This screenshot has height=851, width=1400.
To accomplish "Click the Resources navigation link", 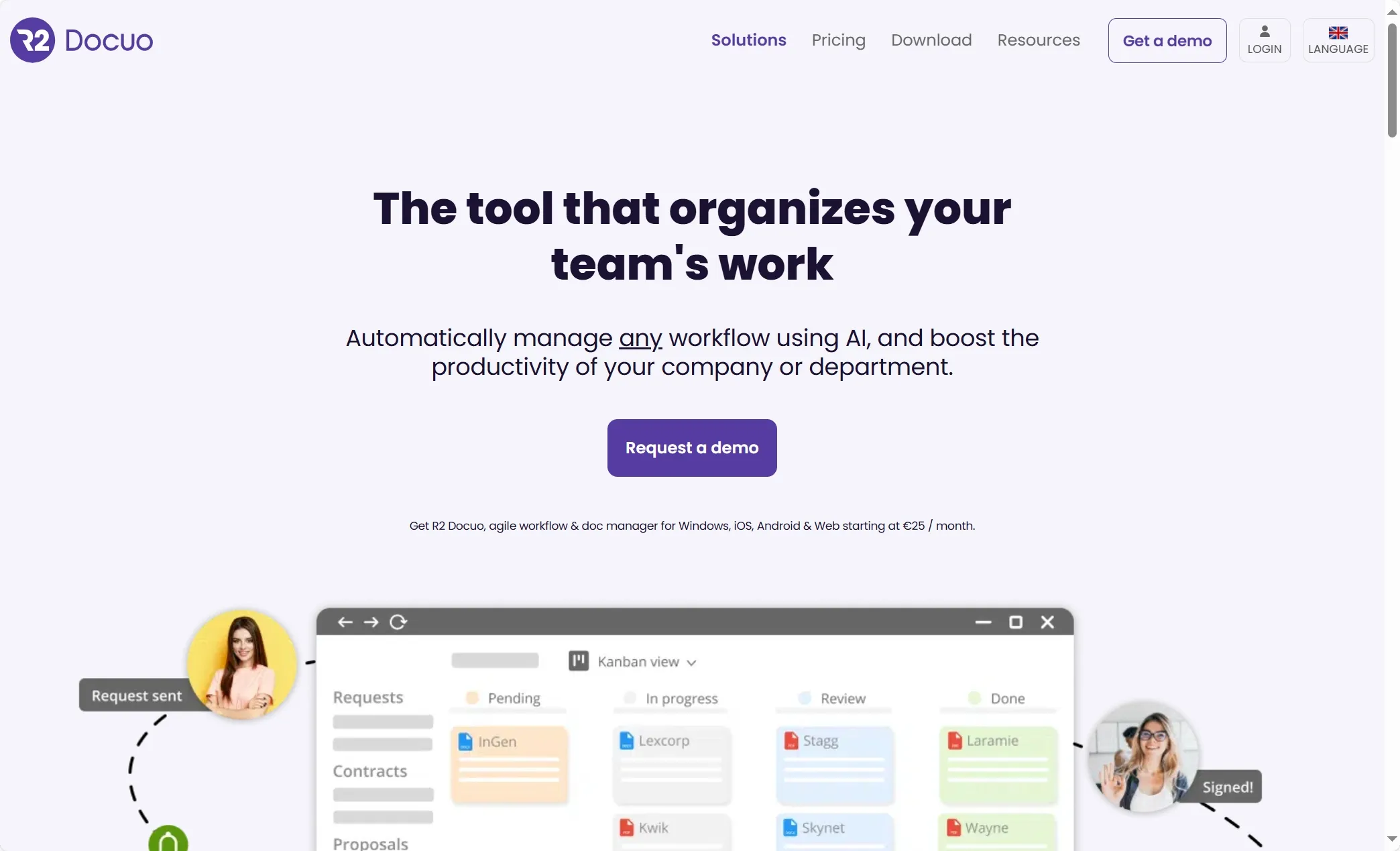I will [x=1039, y=40].
